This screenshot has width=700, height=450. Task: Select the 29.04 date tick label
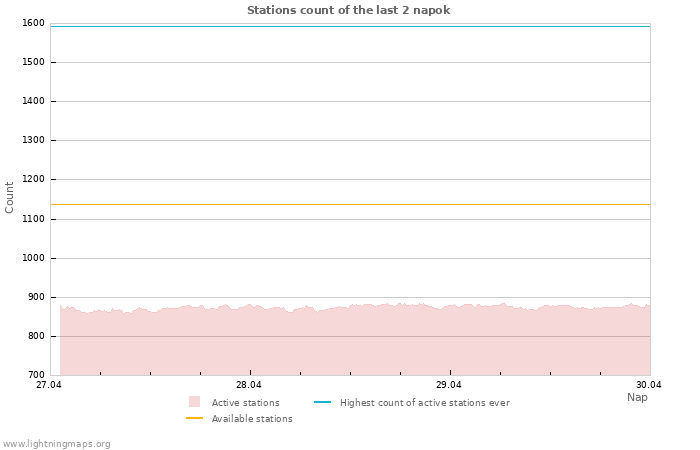pyautogui.click(x=449, y=384)
